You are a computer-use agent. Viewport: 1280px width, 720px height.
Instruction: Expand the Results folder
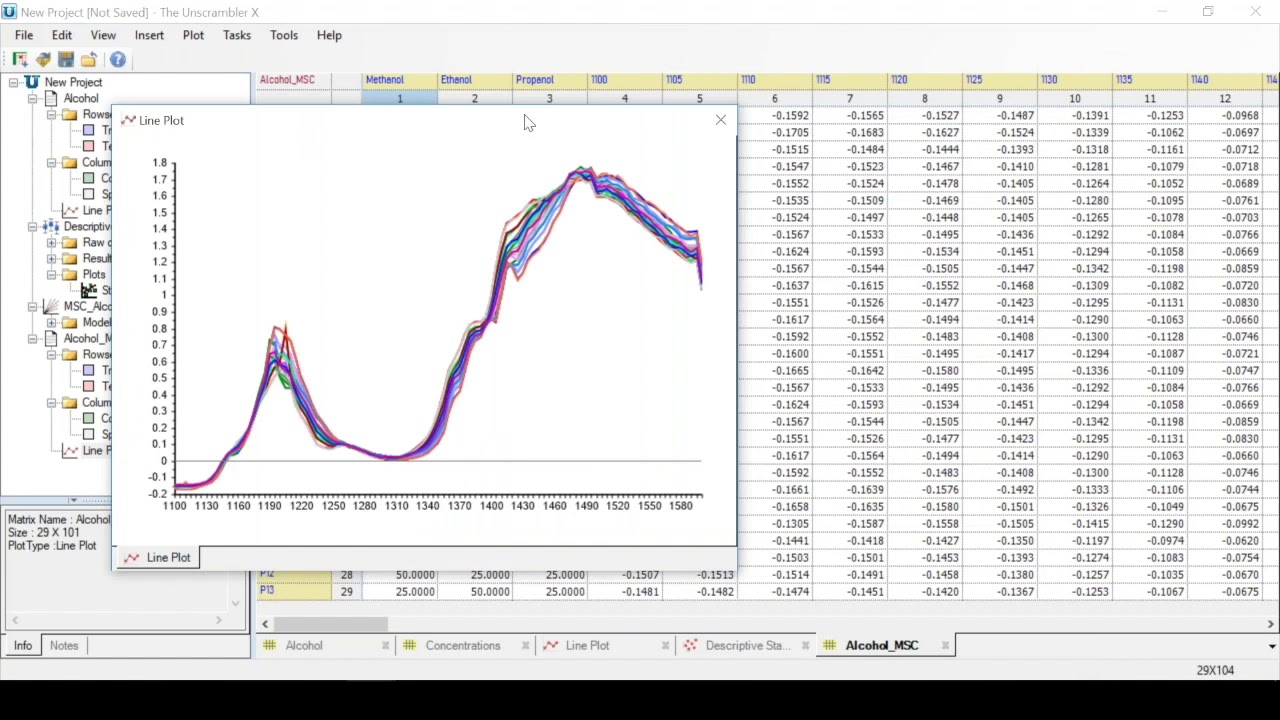tap(51, 258)
